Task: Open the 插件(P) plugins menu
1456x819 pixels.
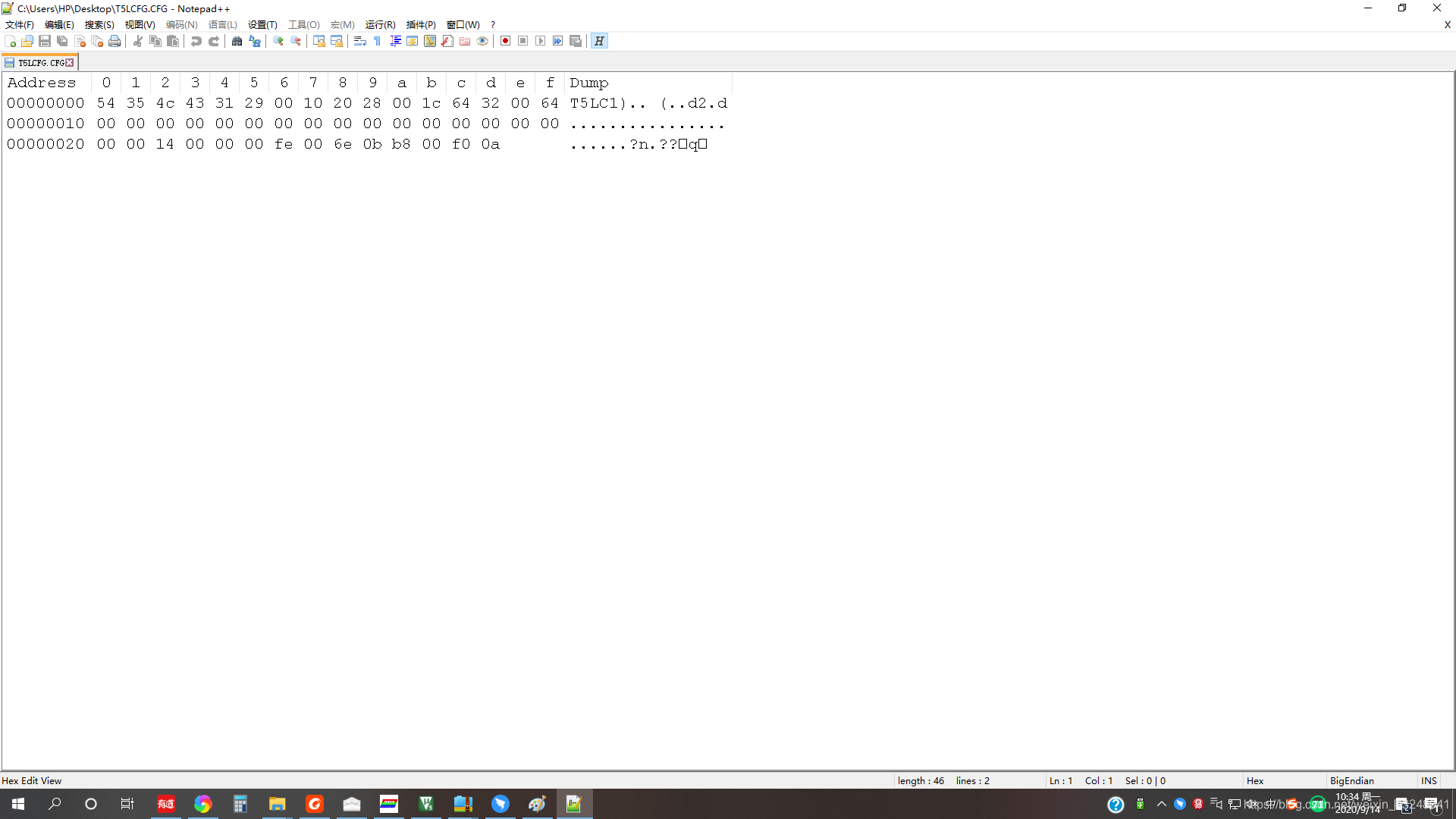Action: point(419,24)
